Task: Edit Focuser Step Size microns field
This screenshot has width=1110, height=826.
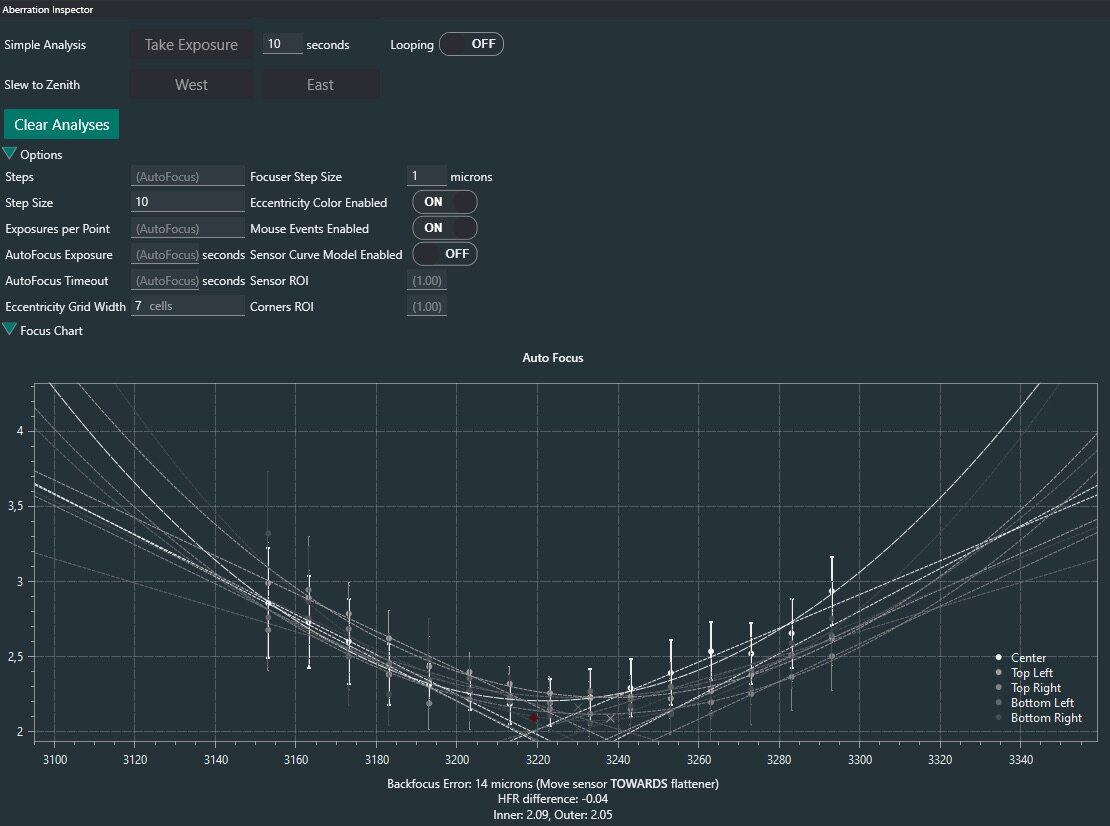Action: (x=426, y=176)
